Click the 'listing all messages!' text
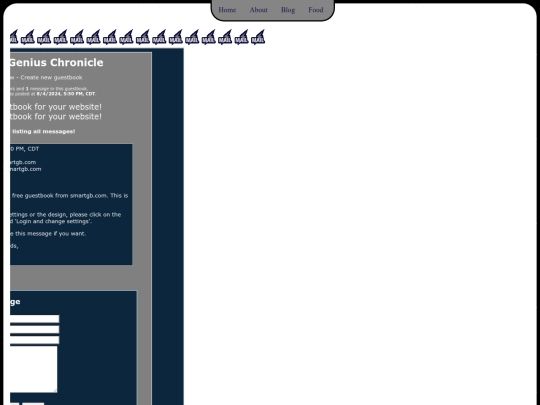 point(43,131)
